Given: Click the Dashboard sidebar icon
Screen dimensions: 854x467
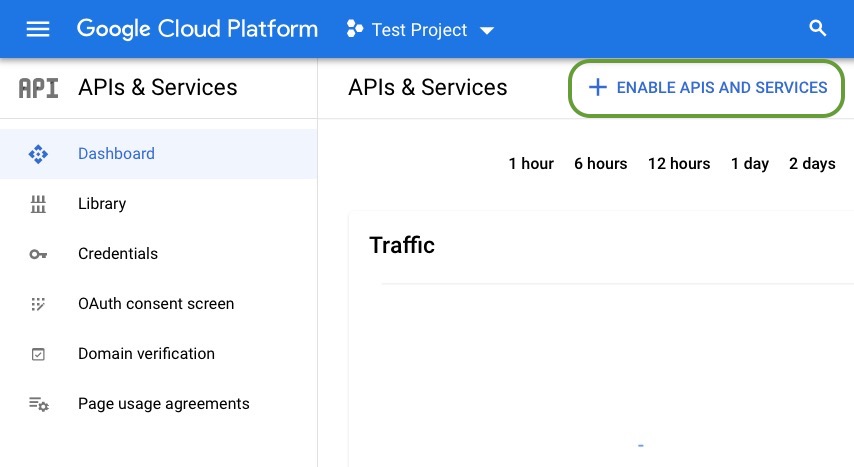Looking at the screenshot, I should point(38,154).
